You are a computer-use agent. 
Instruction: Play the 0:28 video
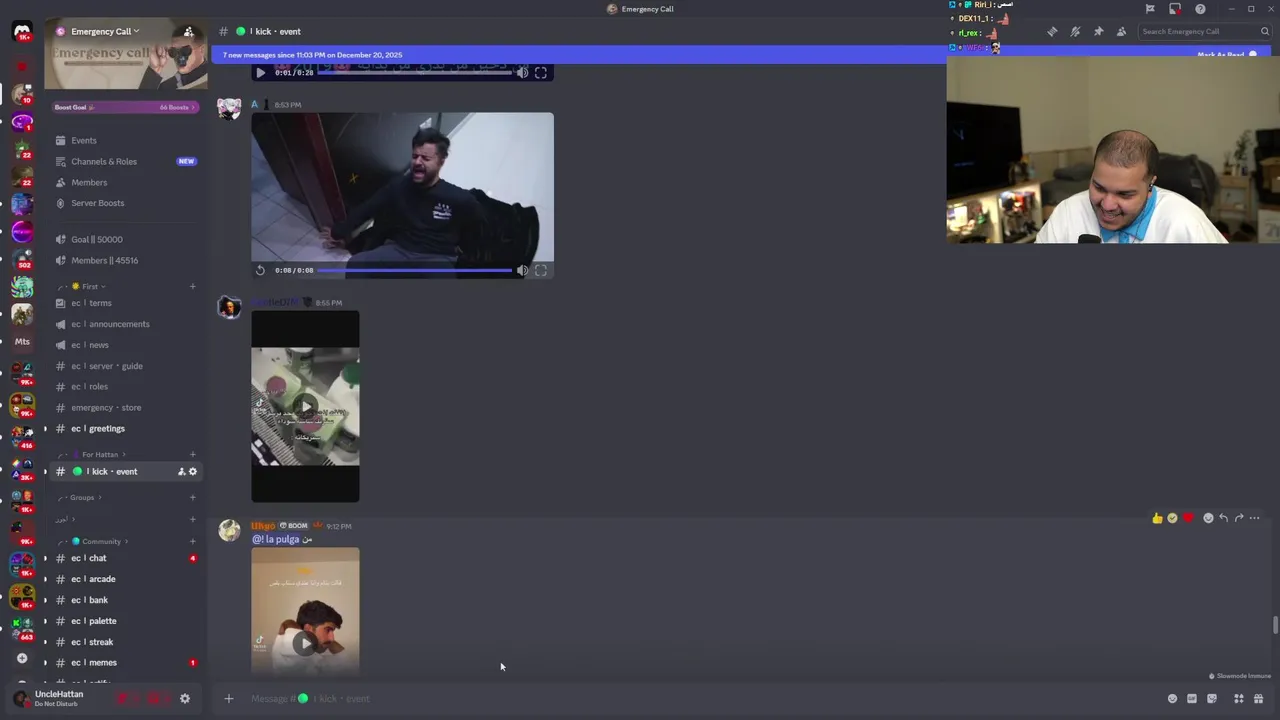260,72
